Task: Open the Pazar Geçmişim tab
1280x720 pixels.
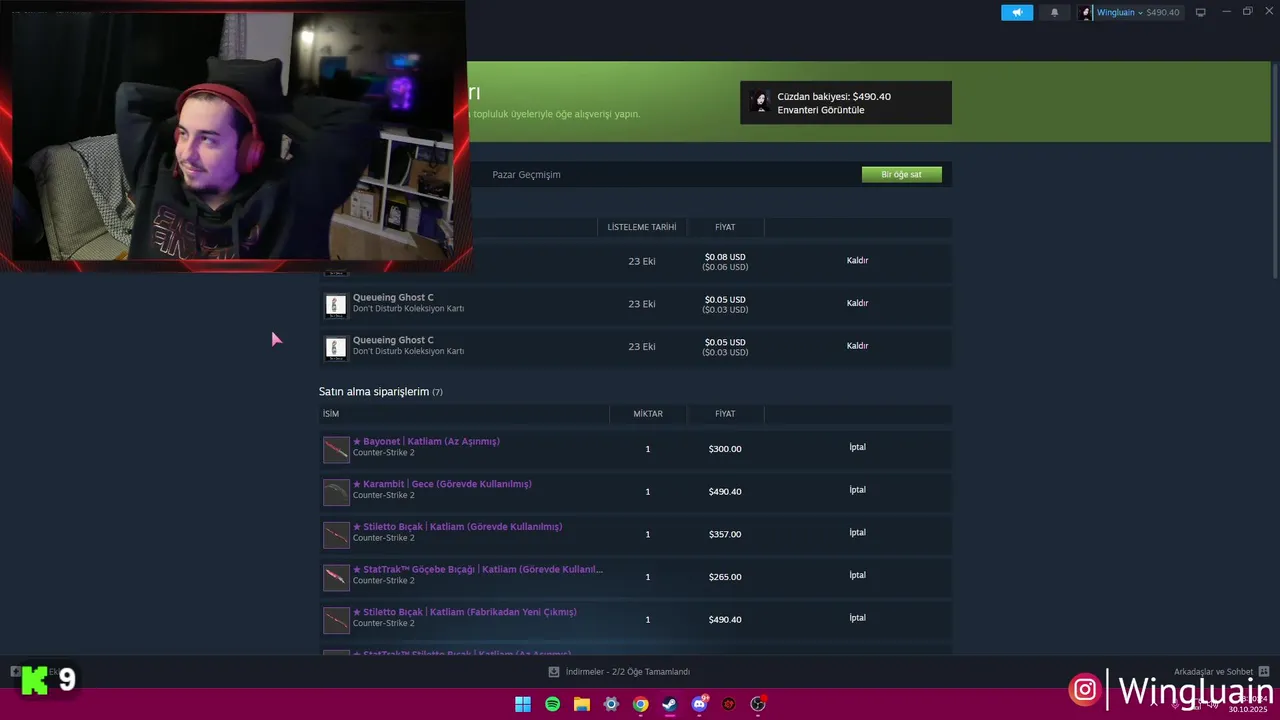Action: (526, 174)
